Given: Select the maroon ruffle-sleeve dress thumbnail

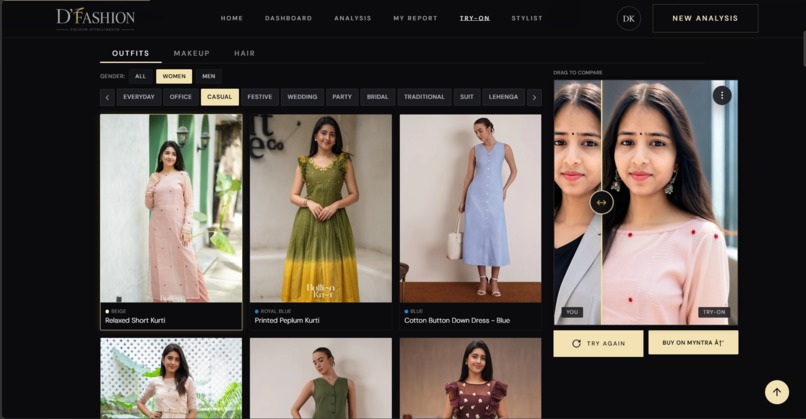Looking at the screenshot, I should coord(470,378).
